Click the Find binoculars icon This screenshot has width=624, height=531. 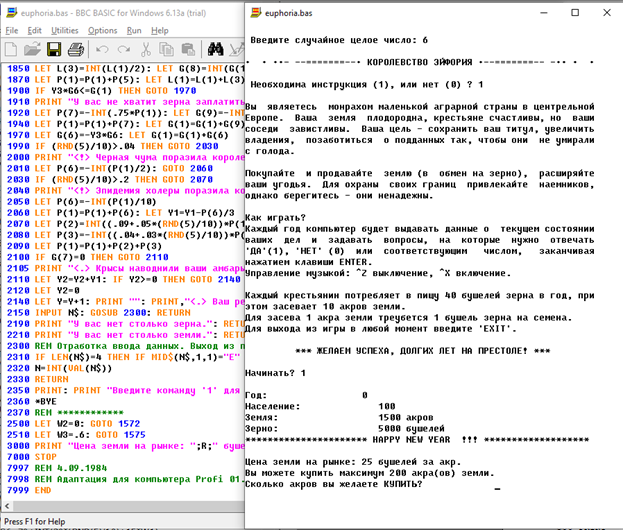click(x=215, y=49)
